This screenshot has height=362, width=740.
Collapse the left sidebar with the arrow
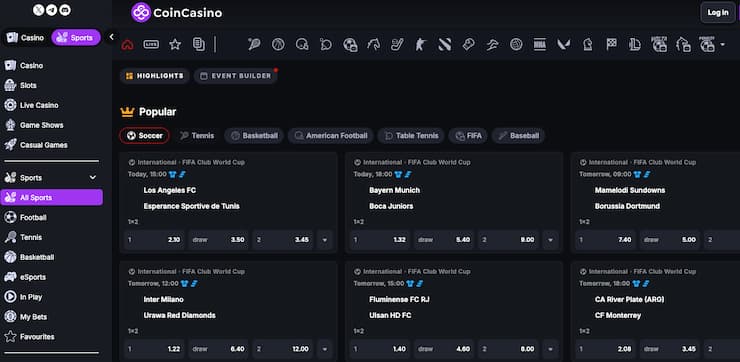pos(111,37)
